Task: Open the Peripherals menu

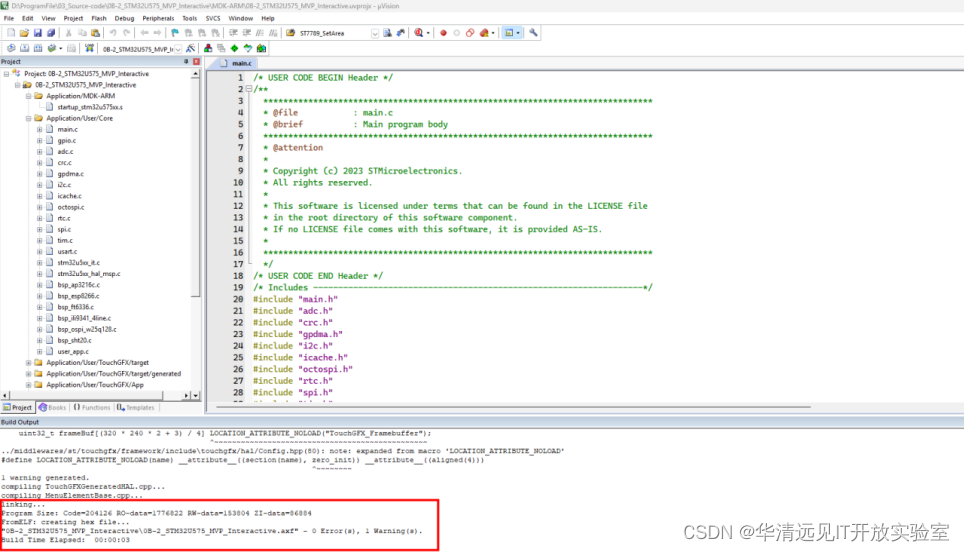Action: [158, 18]
